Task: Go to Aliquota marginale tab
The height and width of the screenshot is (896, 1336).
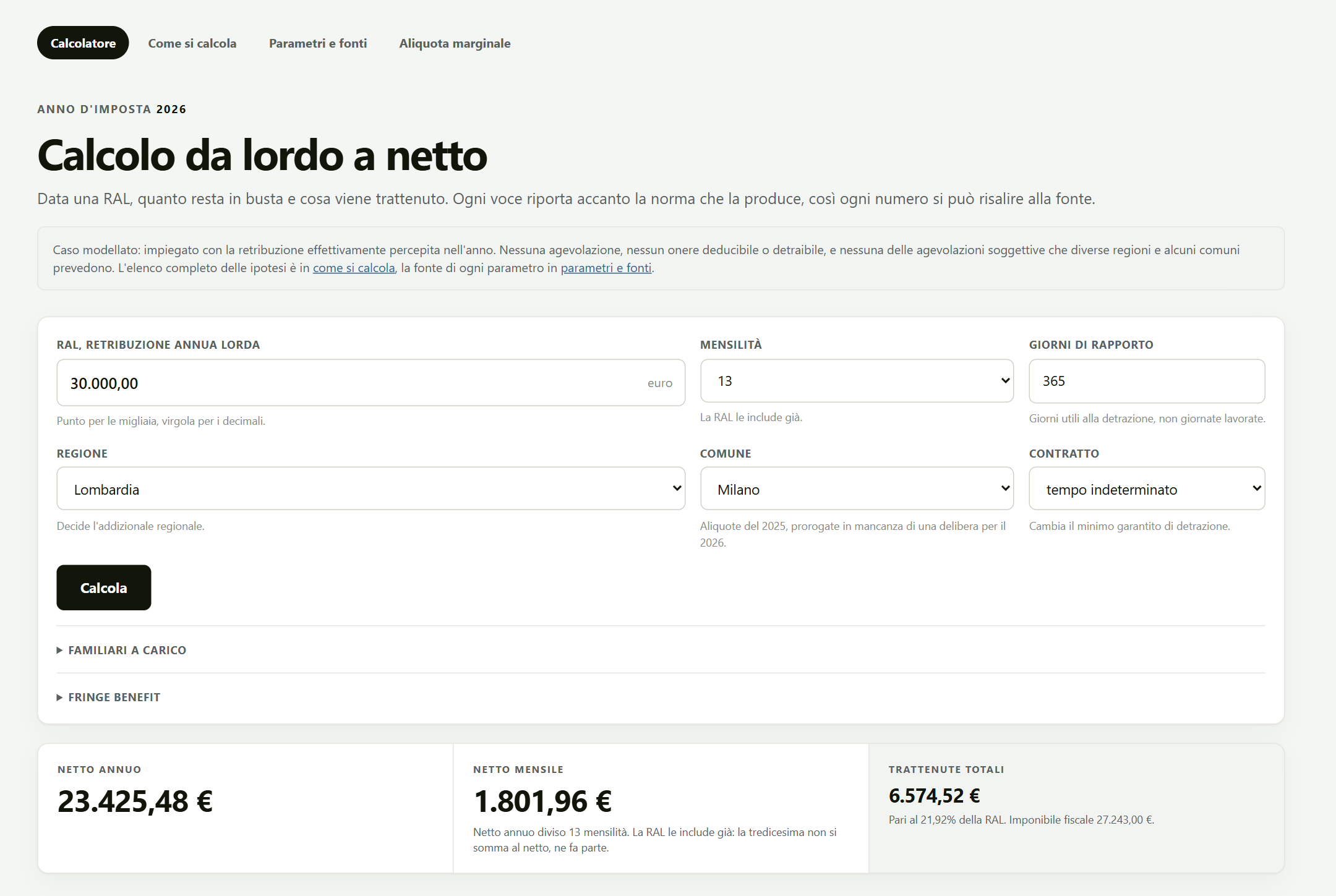Action: pos(455,43)
